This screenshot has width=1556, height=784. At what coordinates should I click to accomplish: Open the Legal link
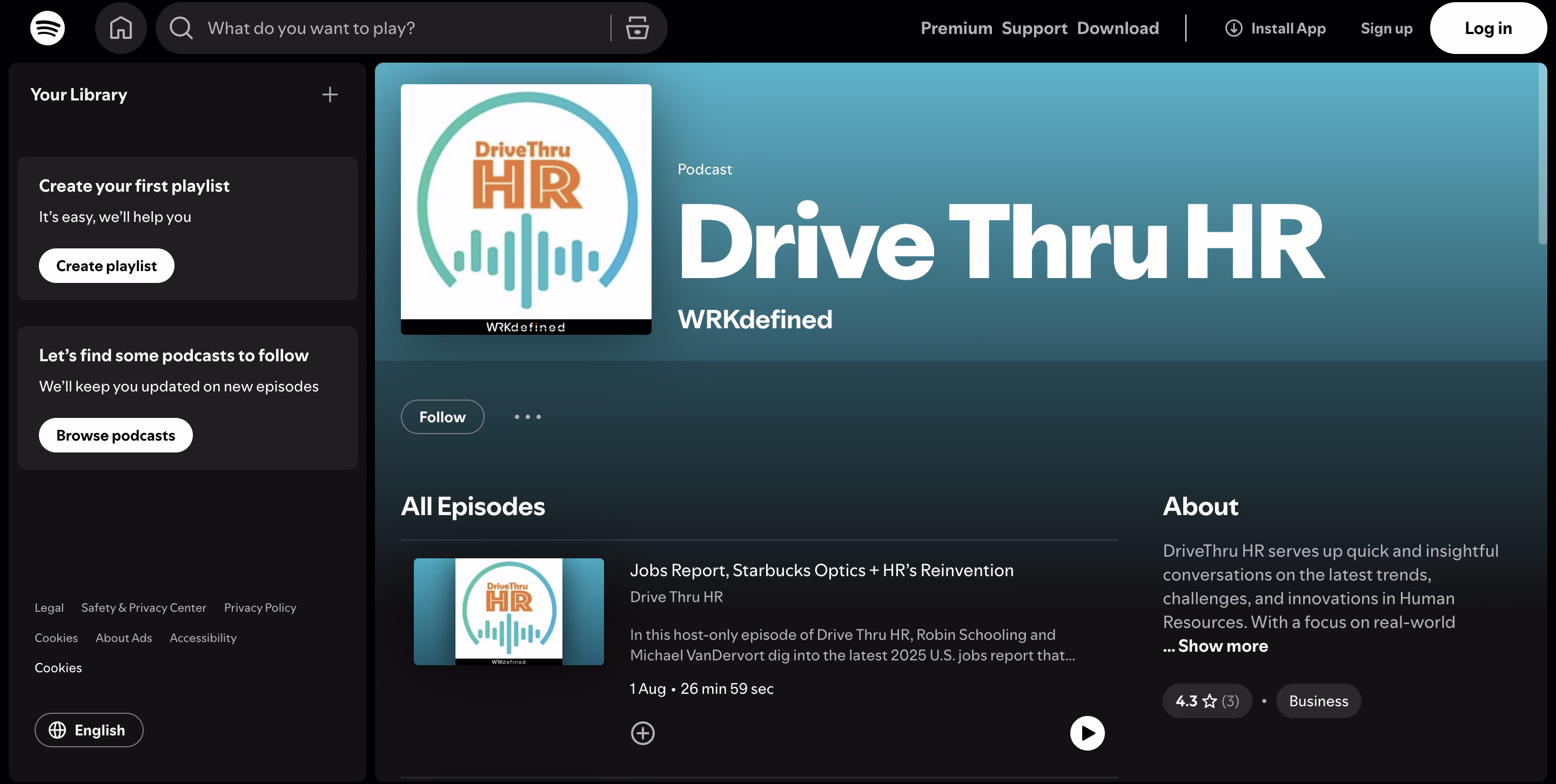point(49,608)
